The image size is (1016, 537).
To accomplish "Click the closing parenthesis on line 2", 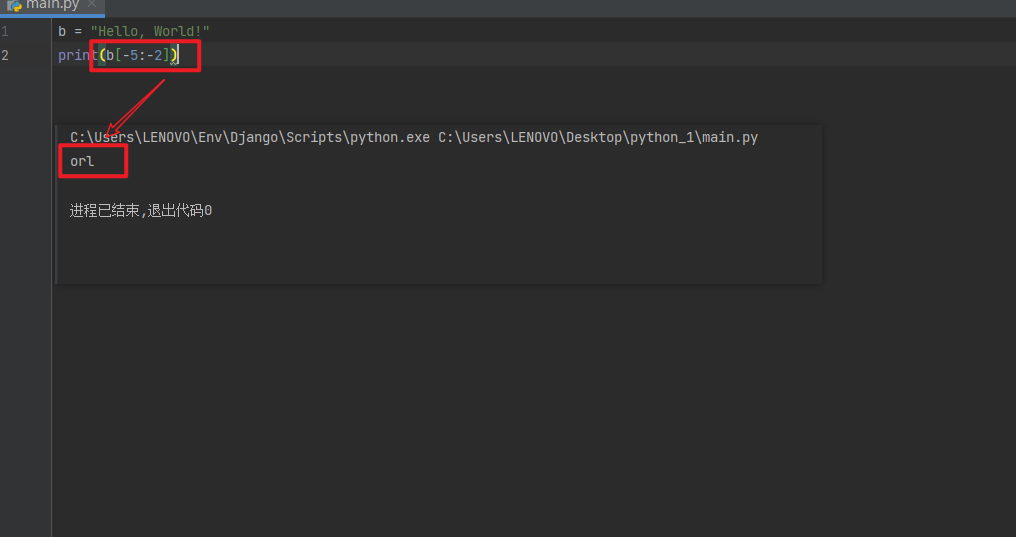I will (174, 55).
